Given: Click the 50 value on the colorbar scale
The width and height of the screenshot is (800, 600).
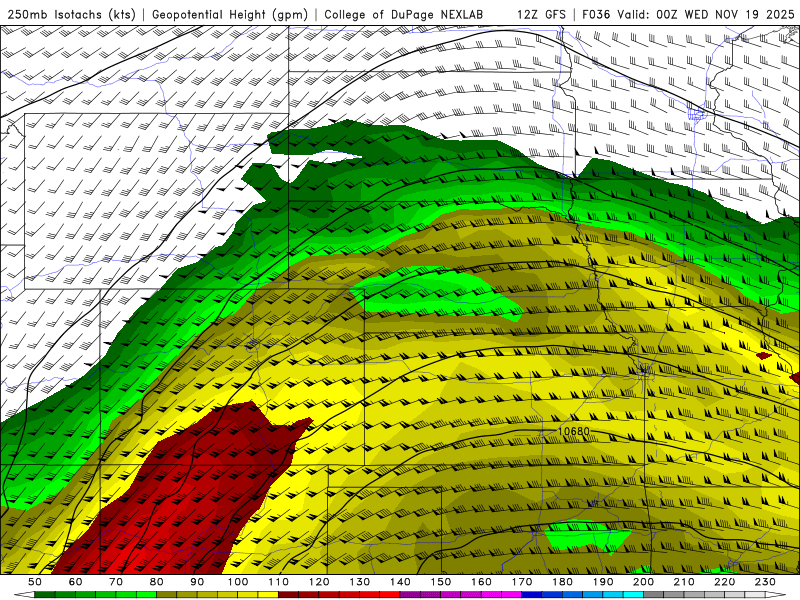Looking at the screenshot, I should click(35, 582).
